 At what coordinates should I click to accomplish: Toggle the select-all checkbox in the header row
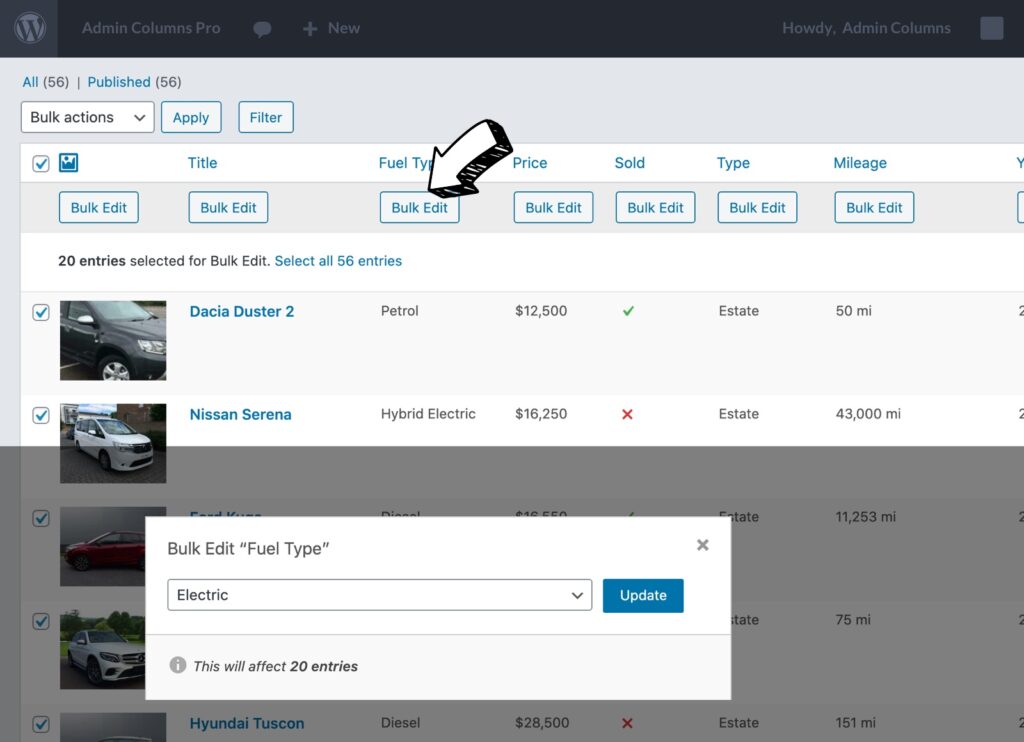point(40,162)
